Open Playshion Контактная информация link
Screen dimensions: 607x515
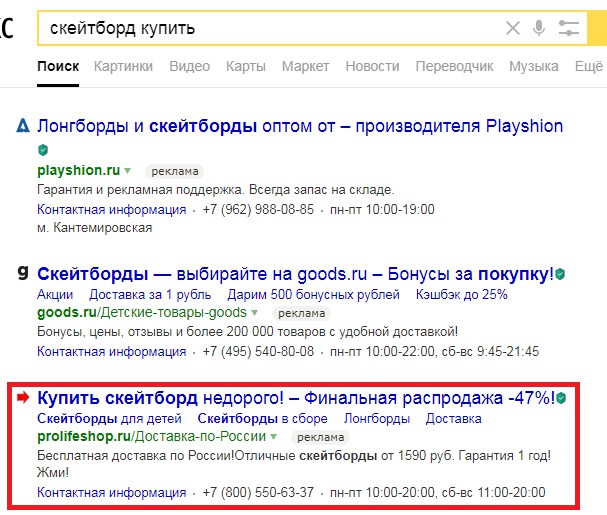point(111,209)
